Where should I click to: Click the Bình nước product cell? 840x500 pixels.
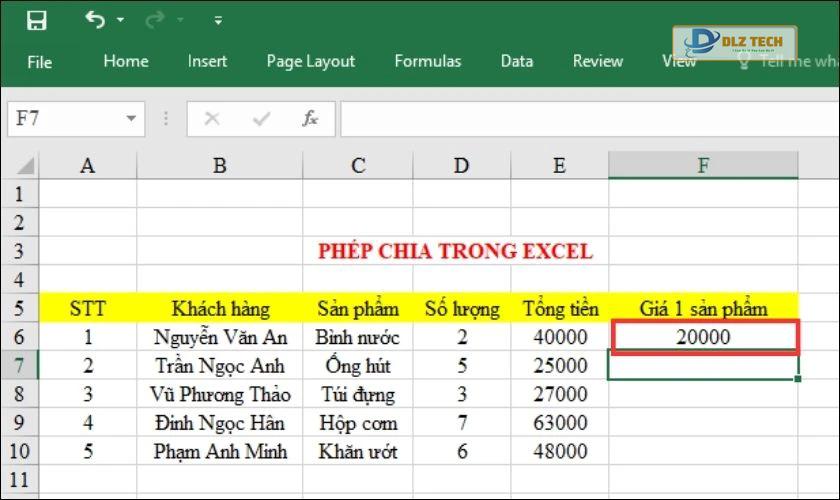(x=358, y=337)
